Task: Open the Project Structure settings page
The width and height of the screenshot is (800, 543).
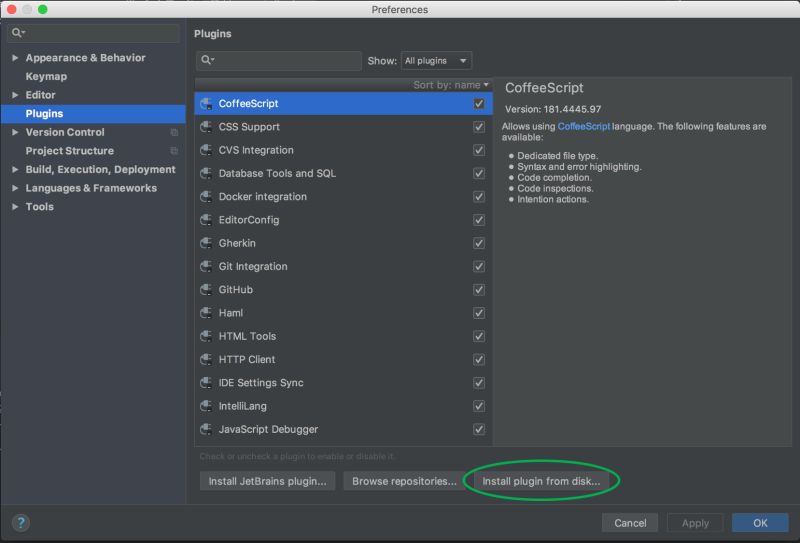Action: 70,151
